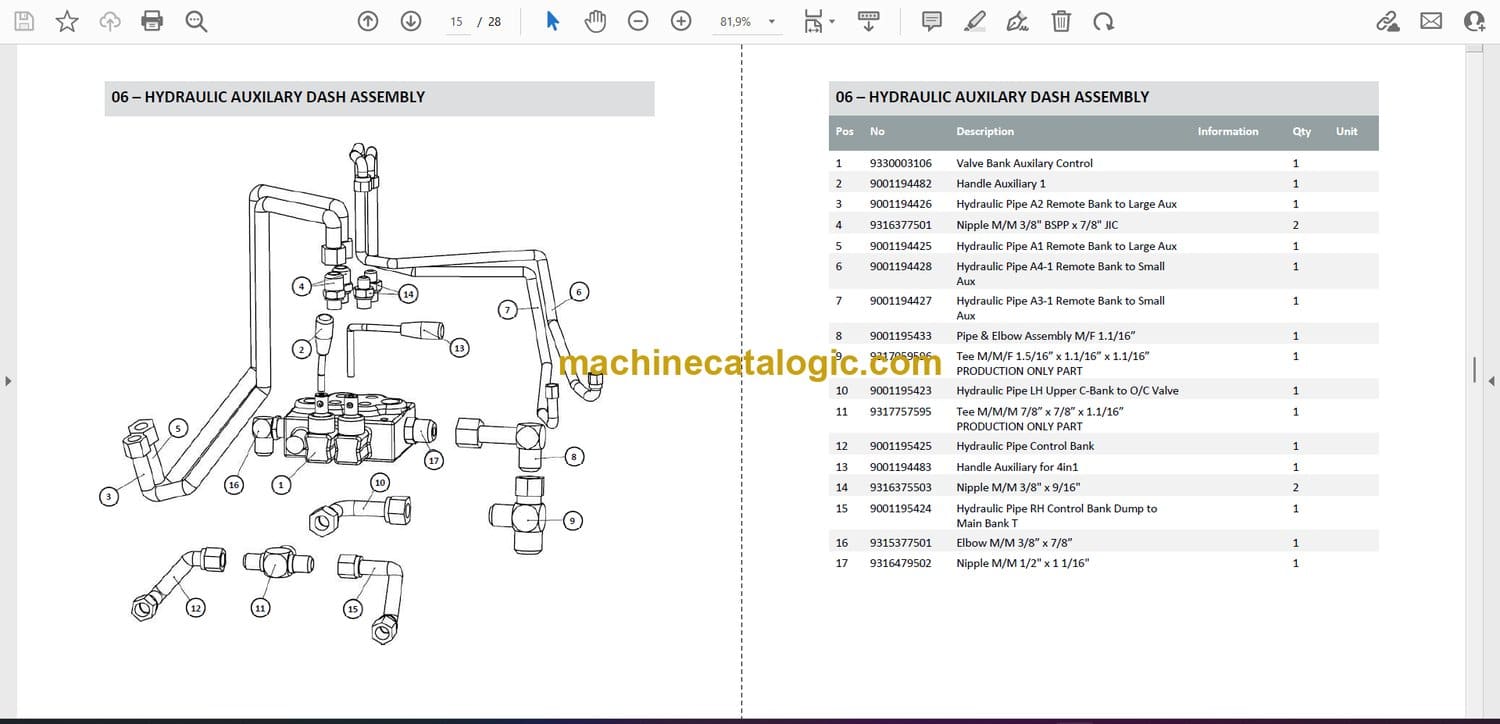Select 'Nipple M/M 1/2" x 1 1/16"' description

tap(1022, 563)
